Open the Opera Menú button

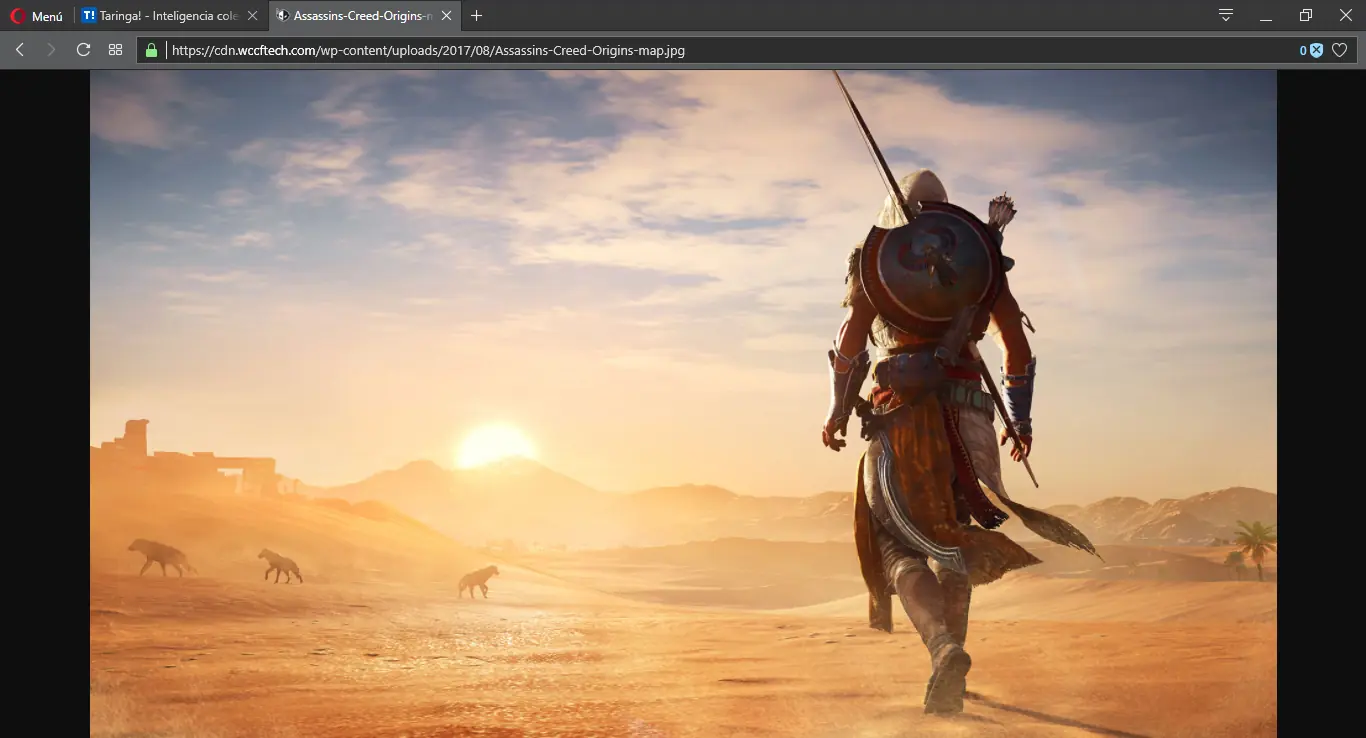tap(36, 16)
